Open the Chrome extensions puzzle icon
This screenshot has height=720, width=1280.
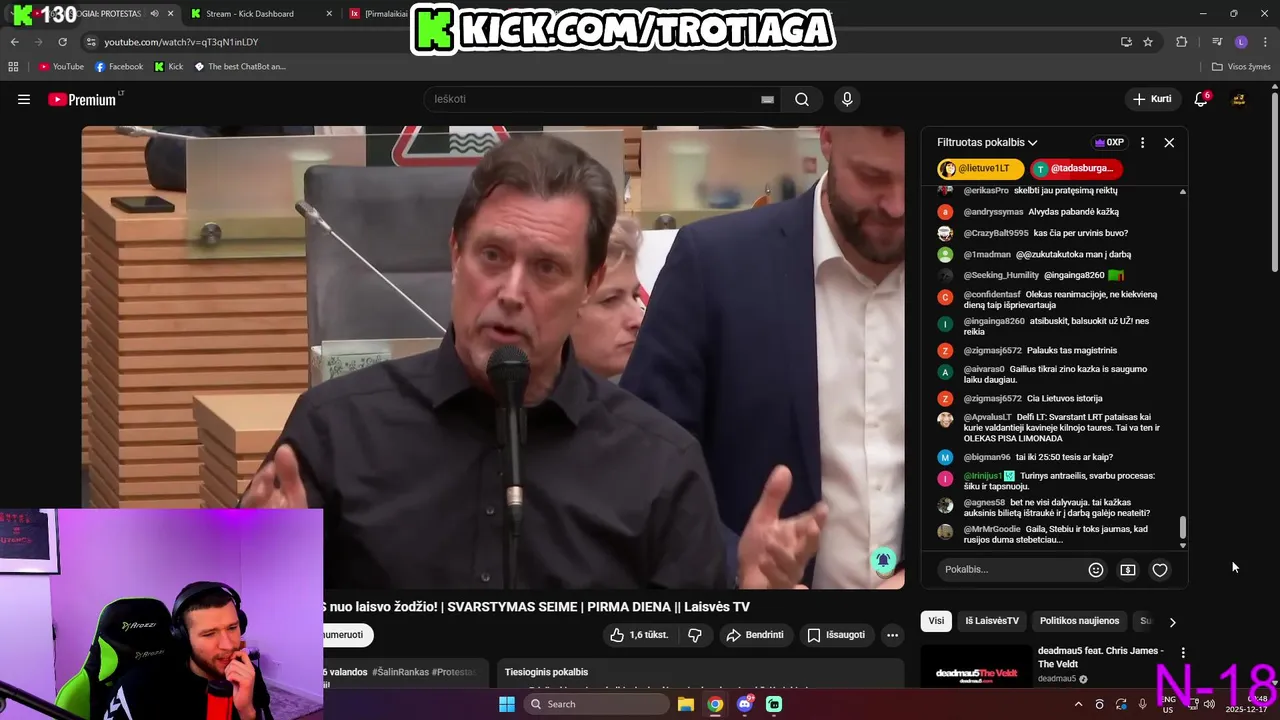pos(1182,42)
